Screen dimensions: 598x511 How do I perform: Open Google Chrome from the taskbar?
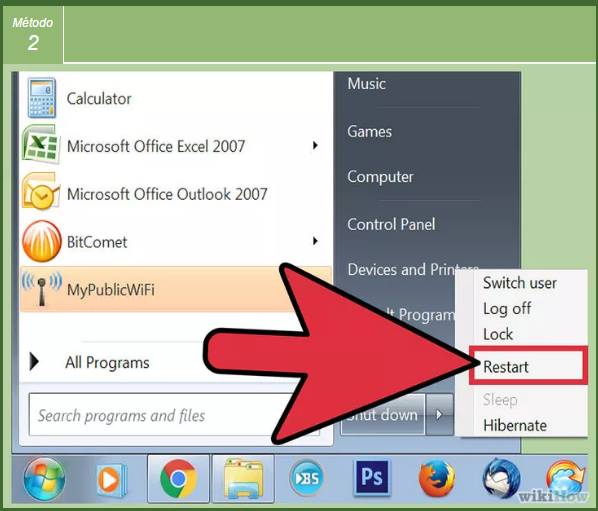(x=178, y=479)
